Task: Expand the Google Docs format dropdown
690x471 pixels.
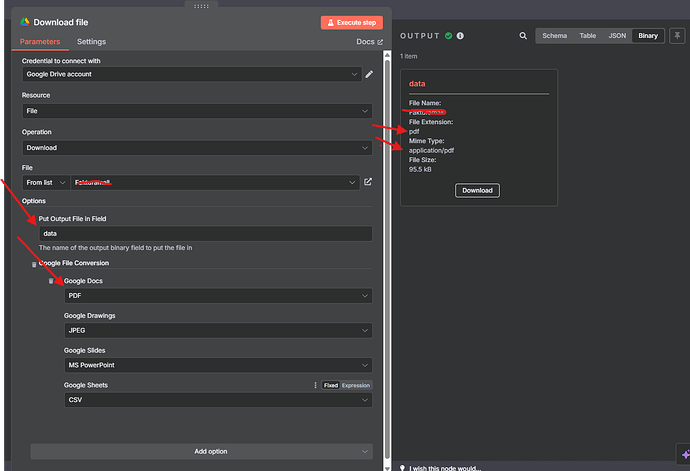Action: point(217,296)
